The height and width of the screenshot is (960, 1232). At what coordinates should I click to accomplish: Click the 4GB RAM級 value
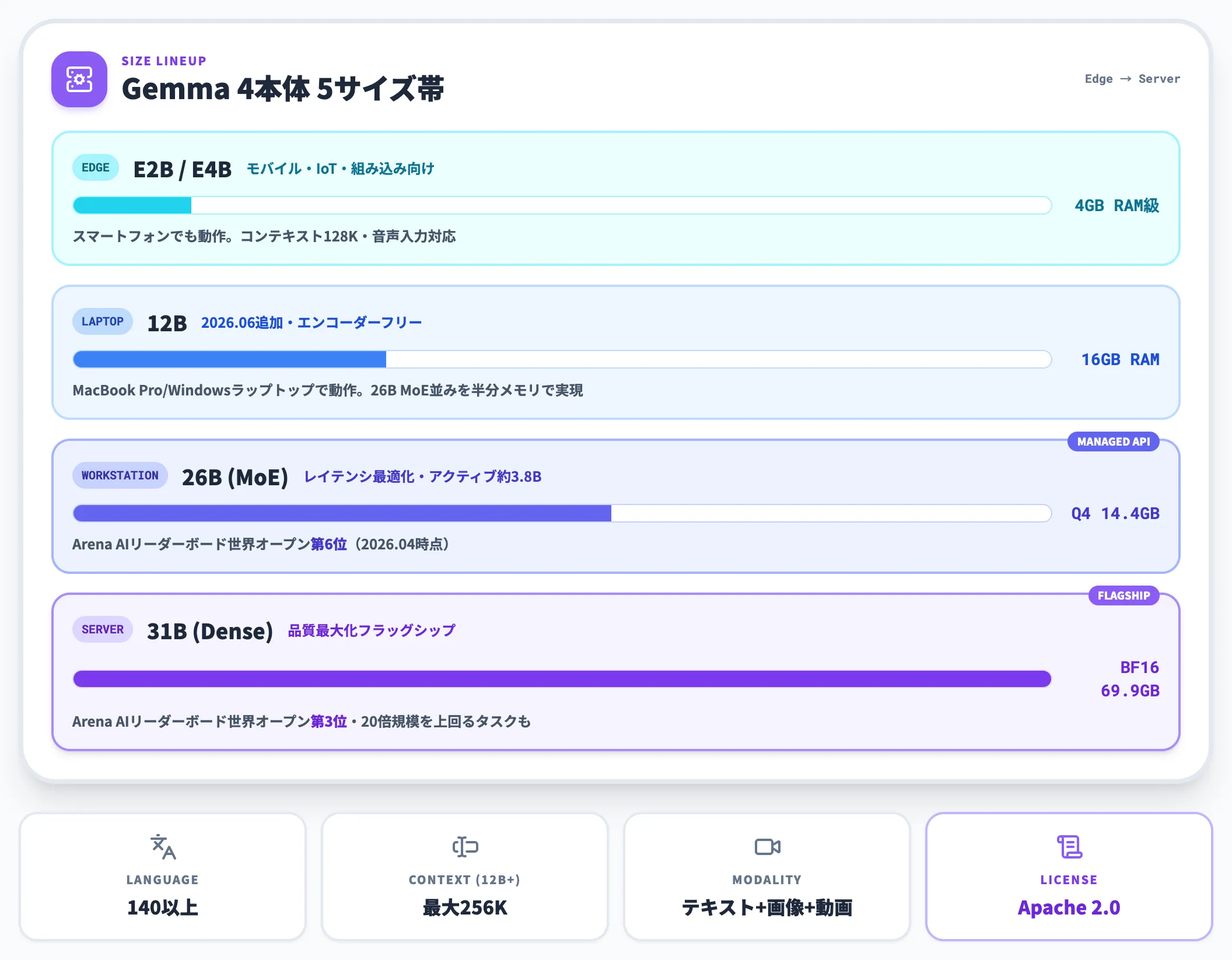click(1116, 205)
